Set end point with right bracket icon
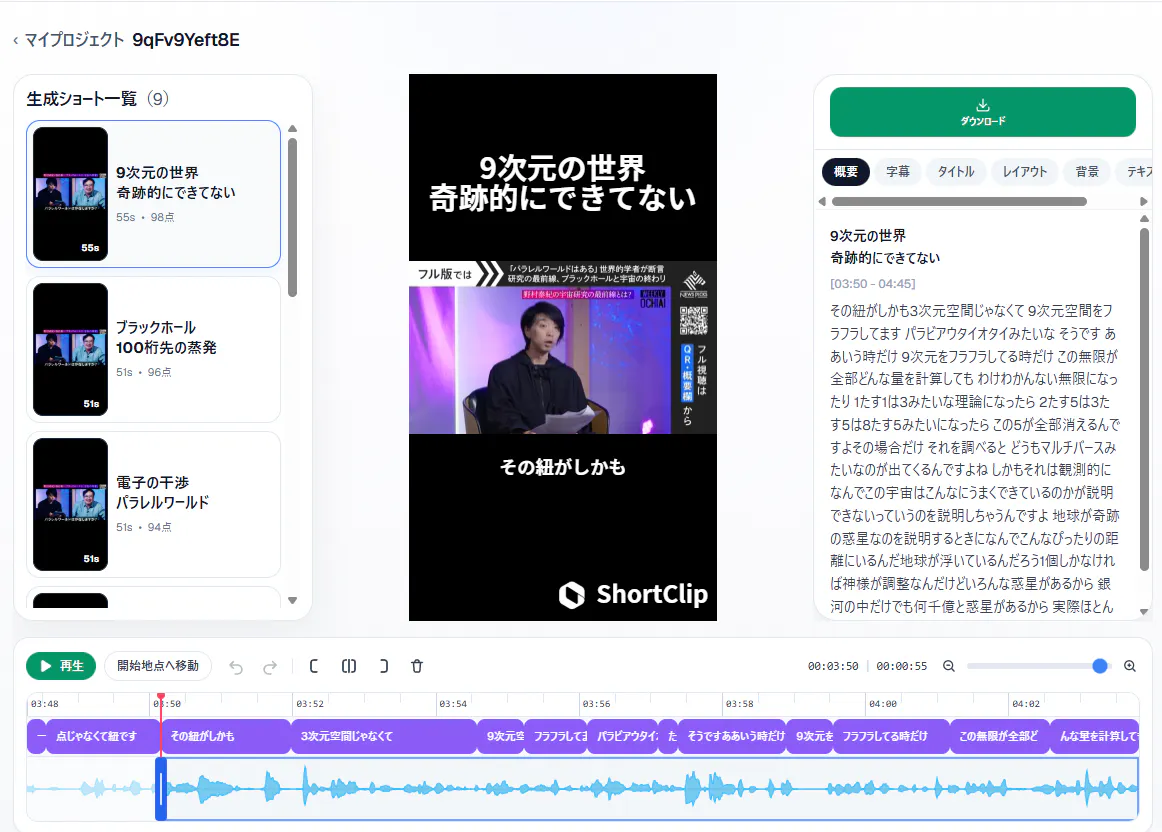Image resolution: width=1162 pixels, height=832 pixels. (x=383, y=666)
